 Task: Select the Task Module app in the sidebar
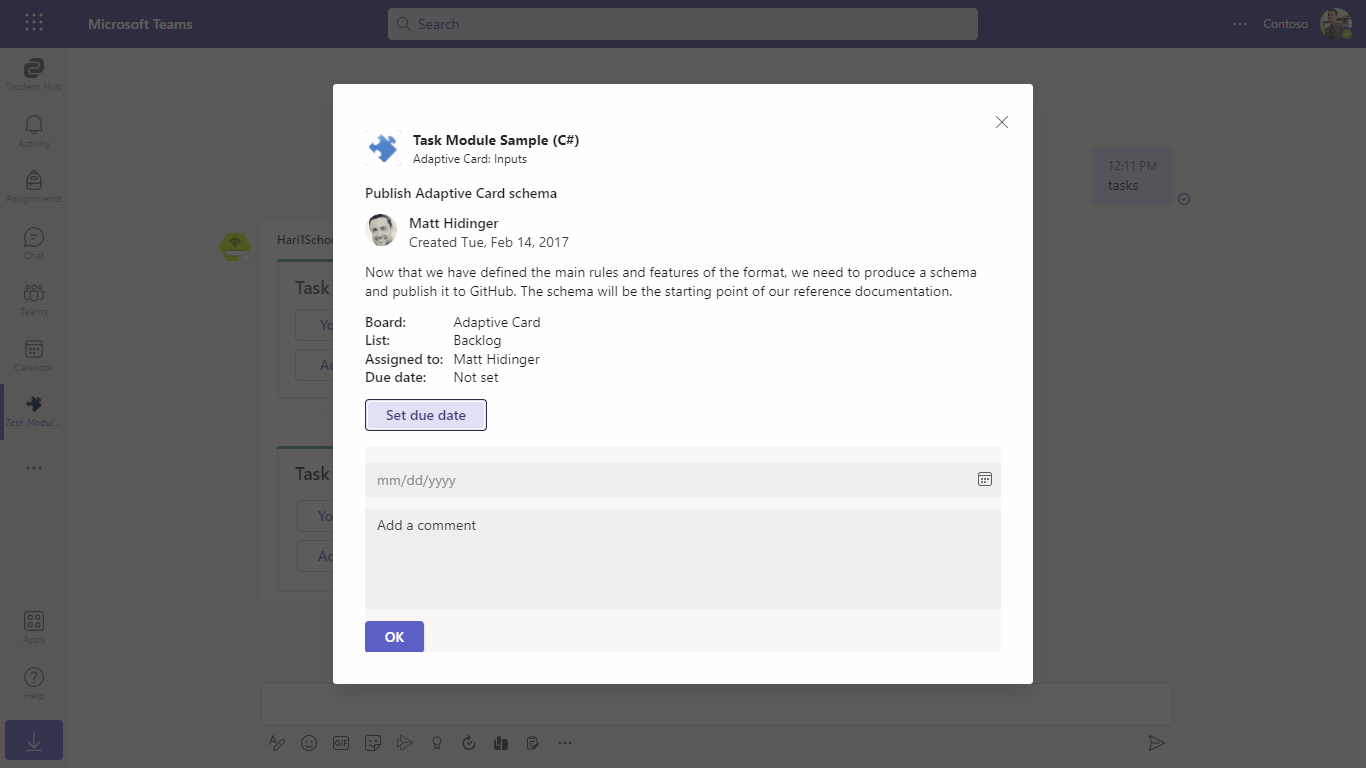(x=33, y=410)
